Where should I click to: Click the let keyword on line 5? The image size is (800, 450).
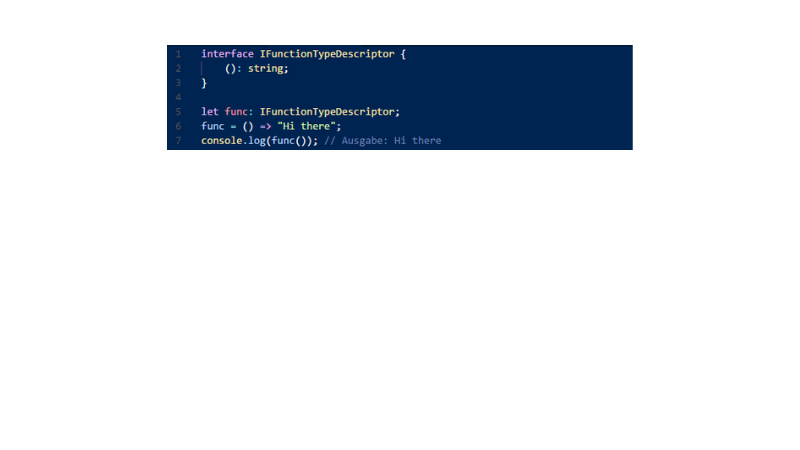click(210, 112)
